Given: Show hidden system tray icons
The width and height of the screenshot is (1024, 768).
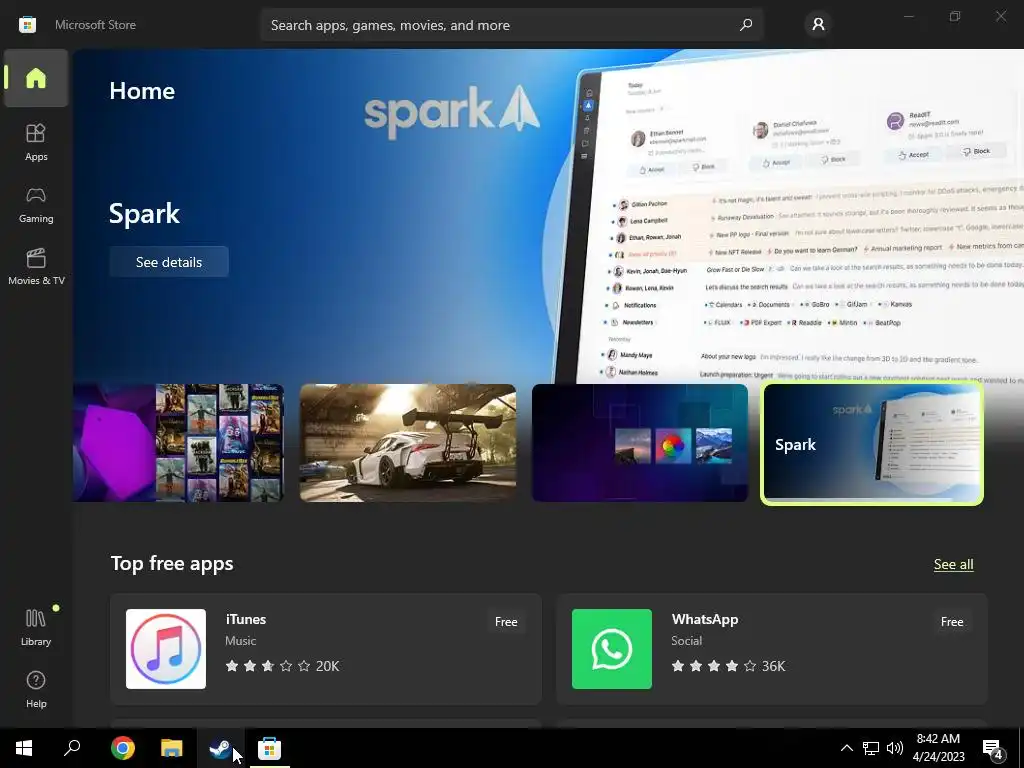Looking at the screenshot, I should click(x=846, y=748).
